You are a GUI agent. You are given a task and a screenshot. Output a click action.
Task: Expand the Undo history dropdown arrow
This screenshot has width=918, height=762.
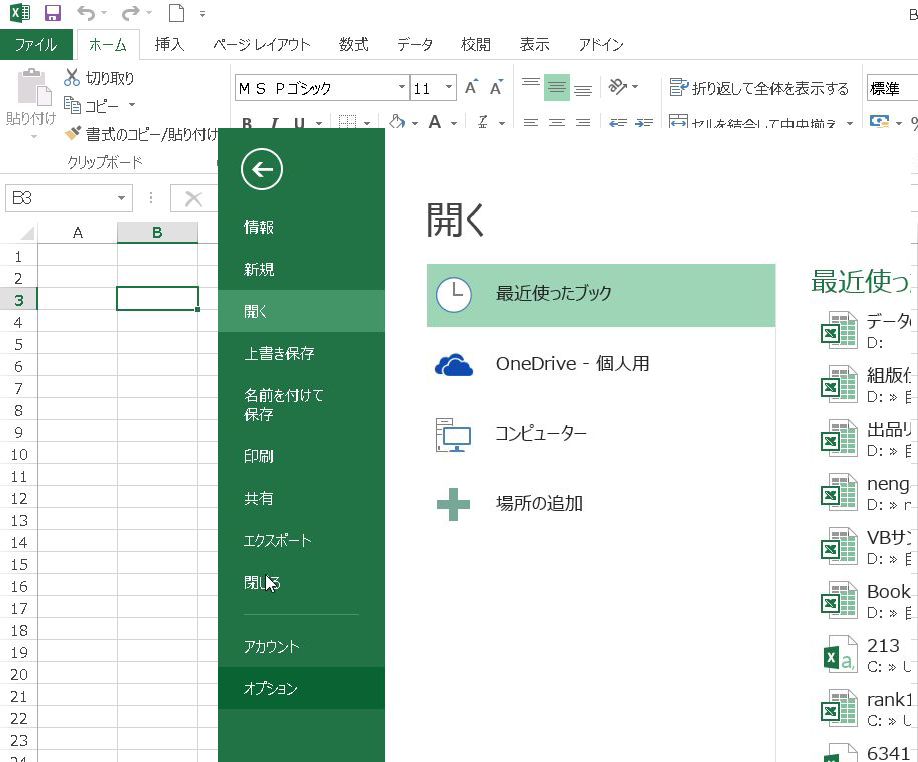[x=104, y=13]
